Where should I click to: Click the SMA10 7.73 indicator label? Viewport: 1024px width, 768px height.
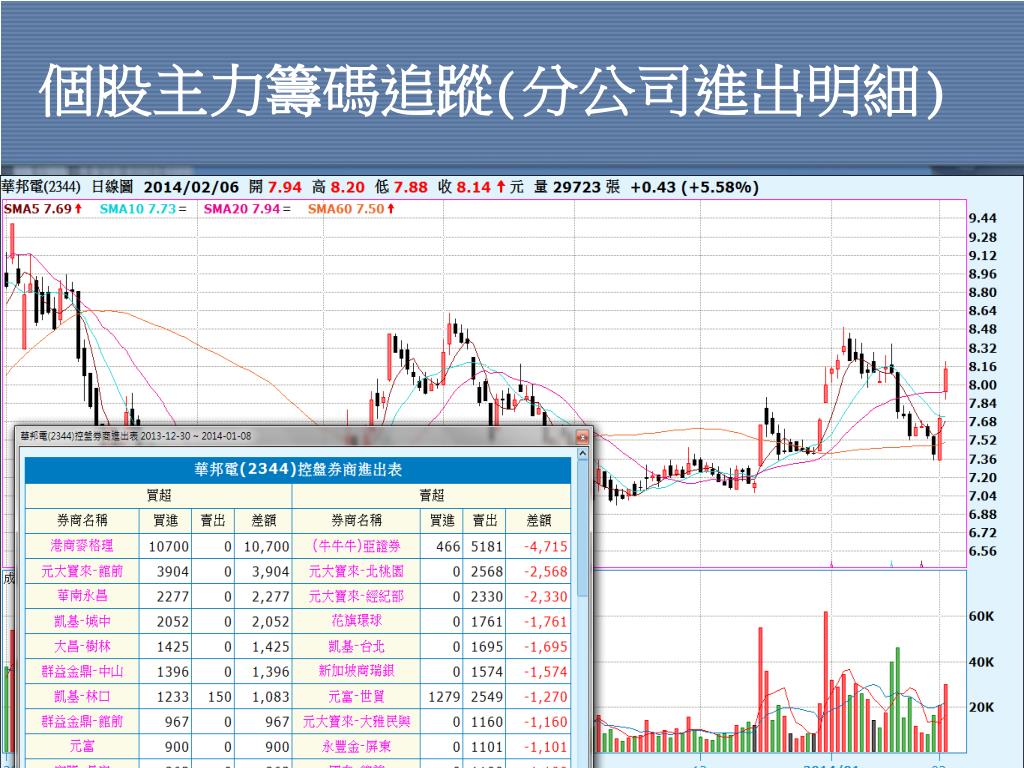pos(142,208)
